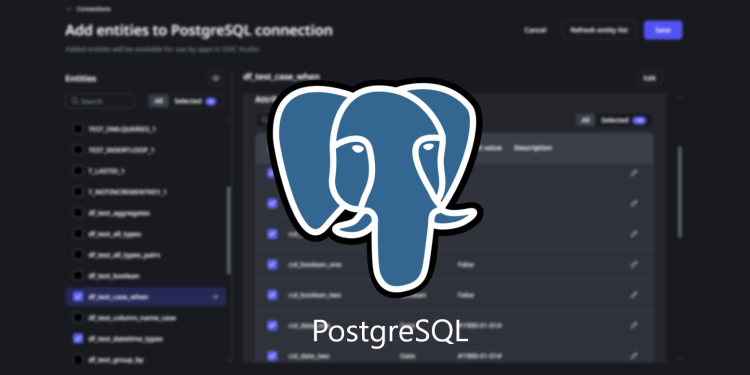Check the df_test_aggregates entity checkbox

pyautogui.click(x=77, y=213)
